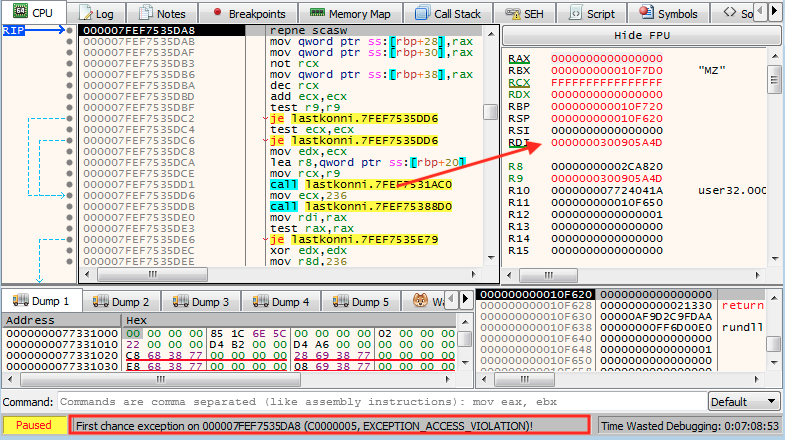Viewport: 785px width, 440px height.
Task: Open the Symbols tab
Action: tap(666, 14)
